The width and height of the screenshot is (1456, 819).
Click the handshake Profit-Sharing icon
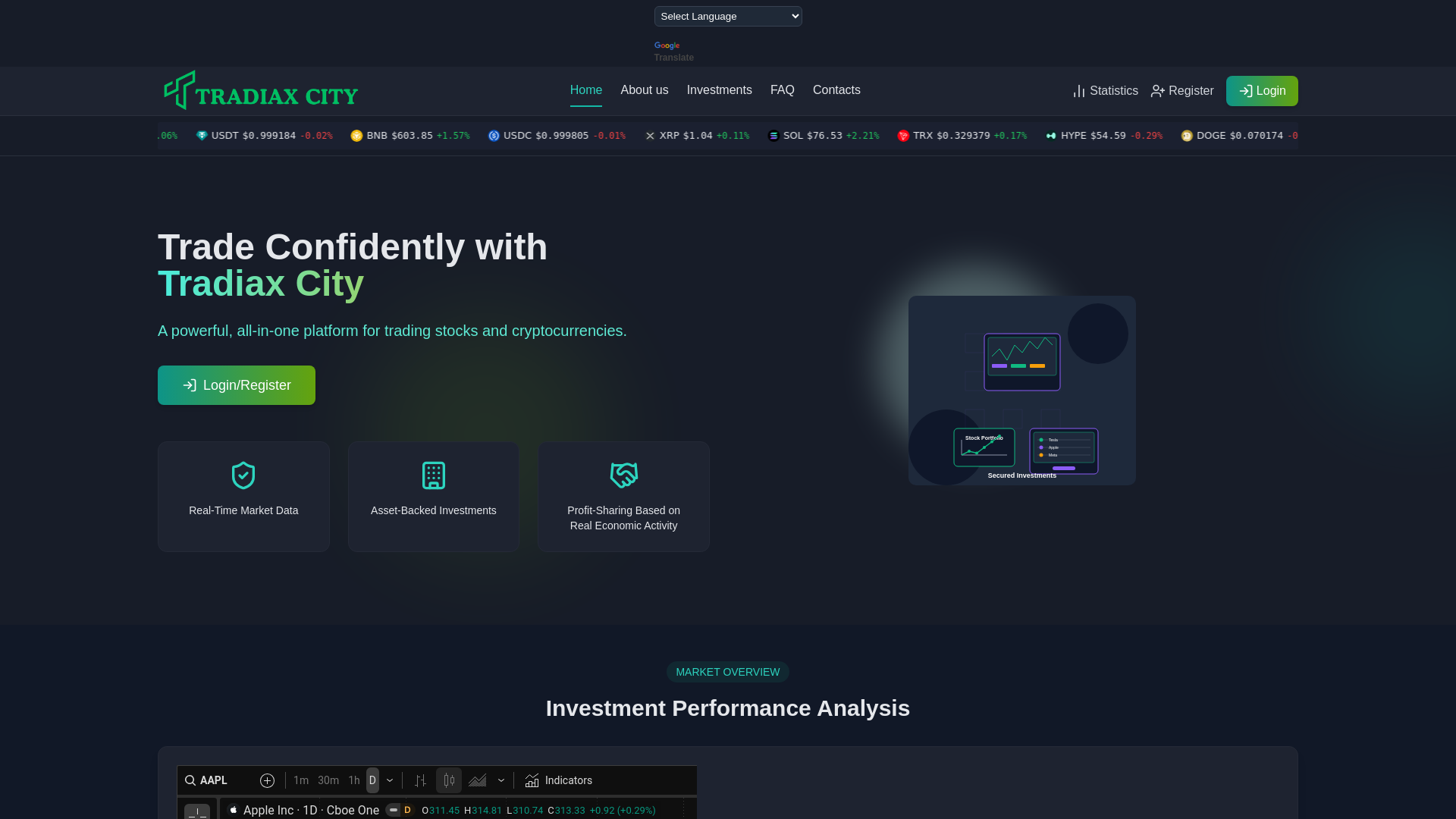[624, 475]
